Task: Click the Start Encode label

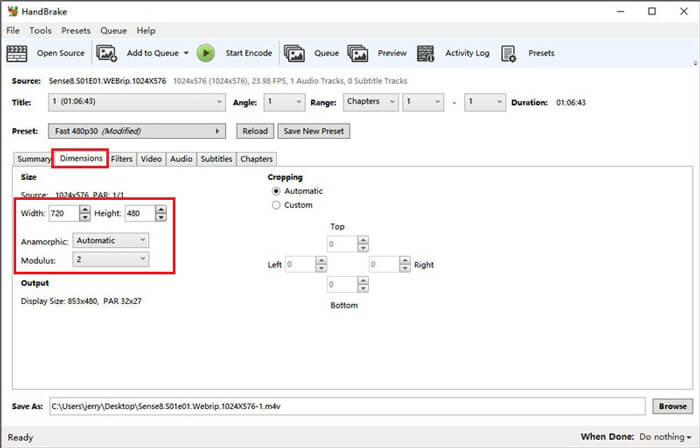Action: [x=249, y=53]
